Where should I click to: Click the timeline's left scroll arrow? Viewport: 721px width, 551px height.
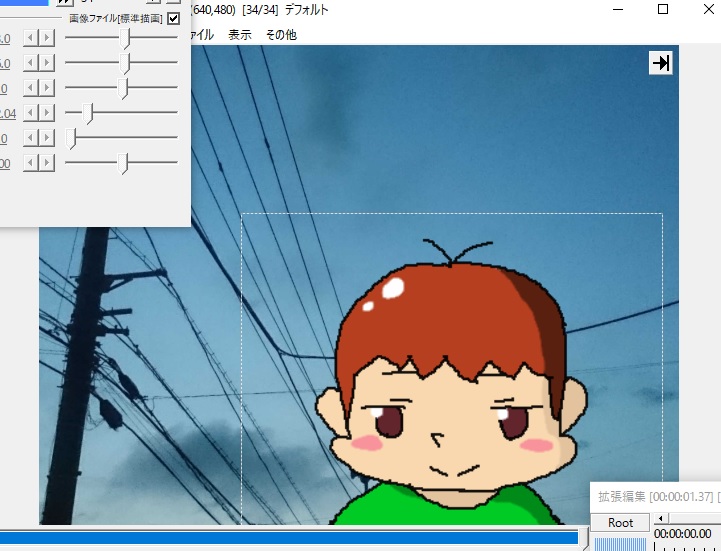coord(661,519)
